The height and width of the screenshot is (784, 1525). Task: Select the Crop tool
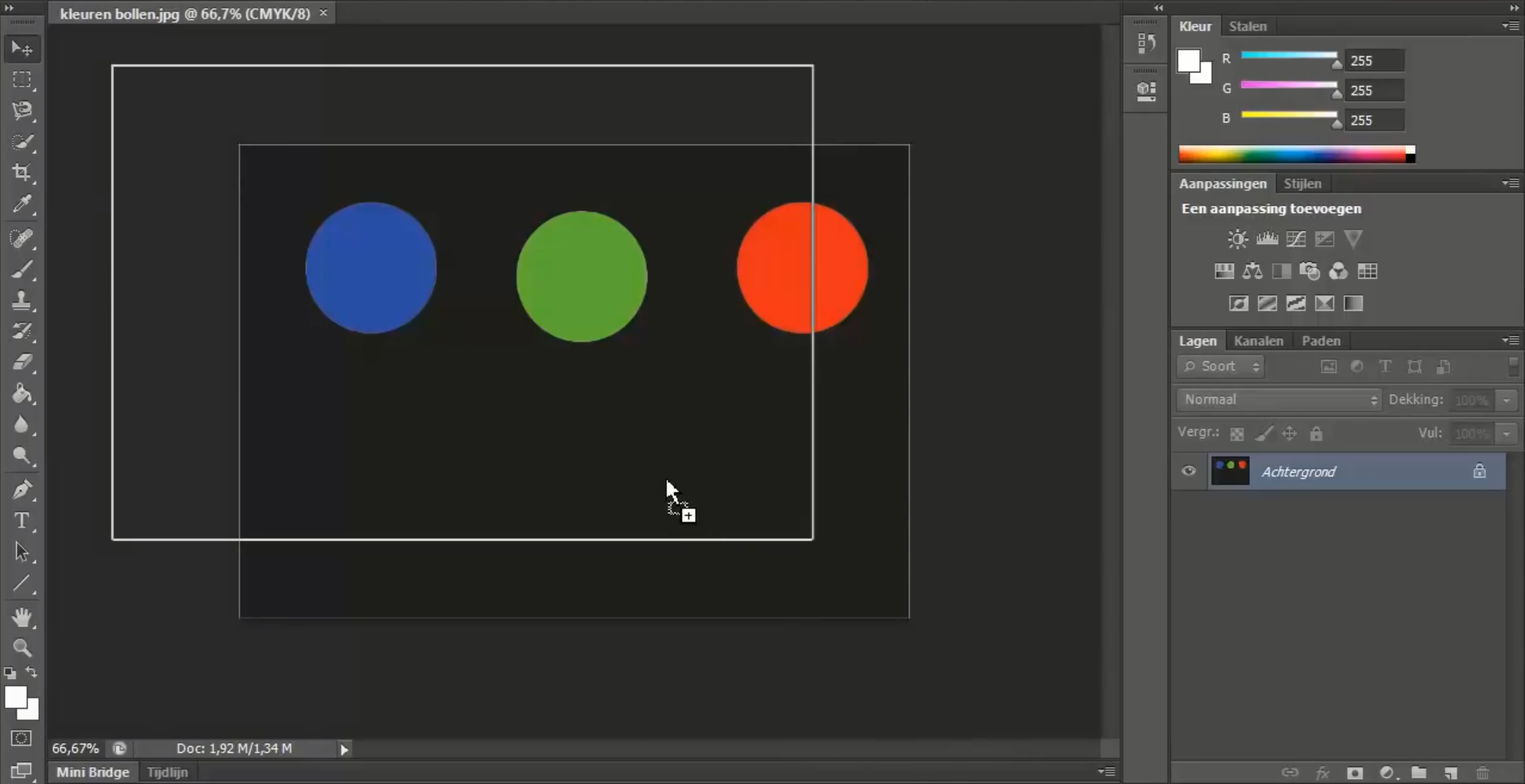click(22, 173)
